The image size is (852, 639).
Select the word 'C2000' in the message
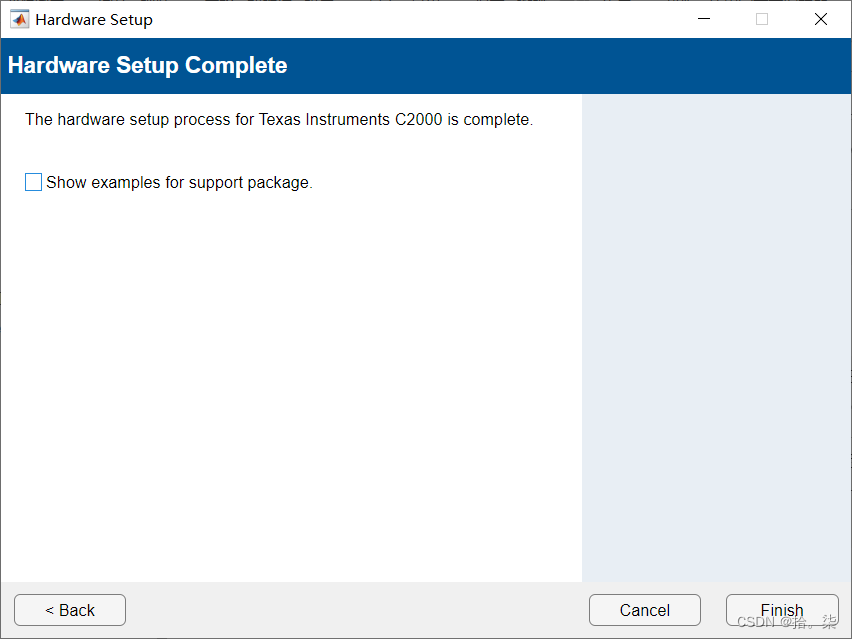[418, 120]
